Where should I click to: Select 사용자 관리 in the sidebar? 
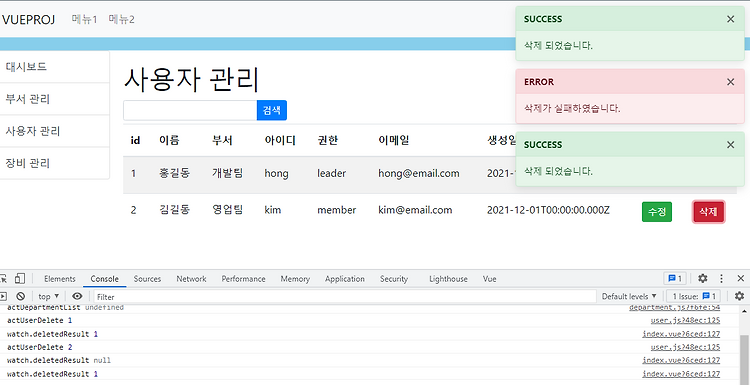55,131
